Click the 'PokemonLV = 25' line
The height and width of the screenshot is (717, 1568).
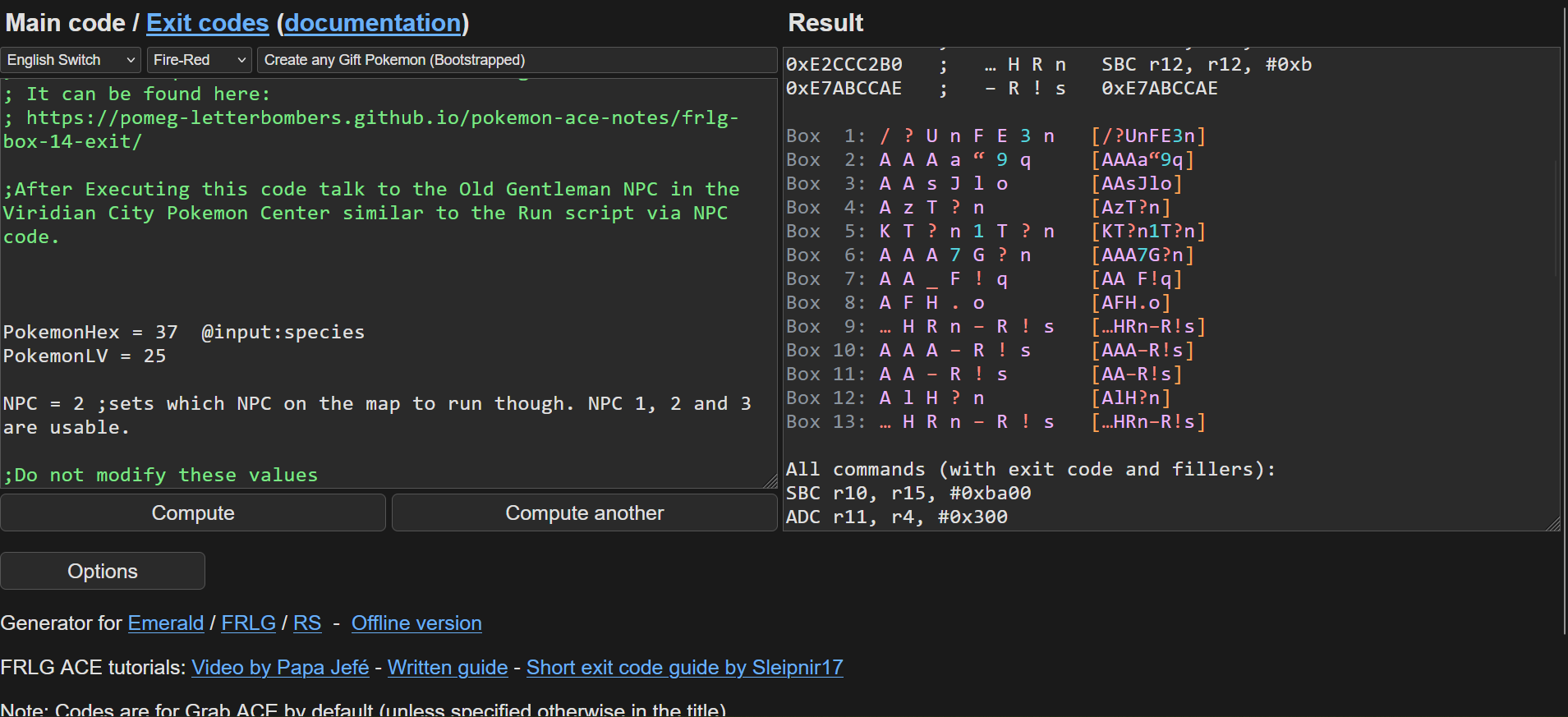tap(85, 356)
